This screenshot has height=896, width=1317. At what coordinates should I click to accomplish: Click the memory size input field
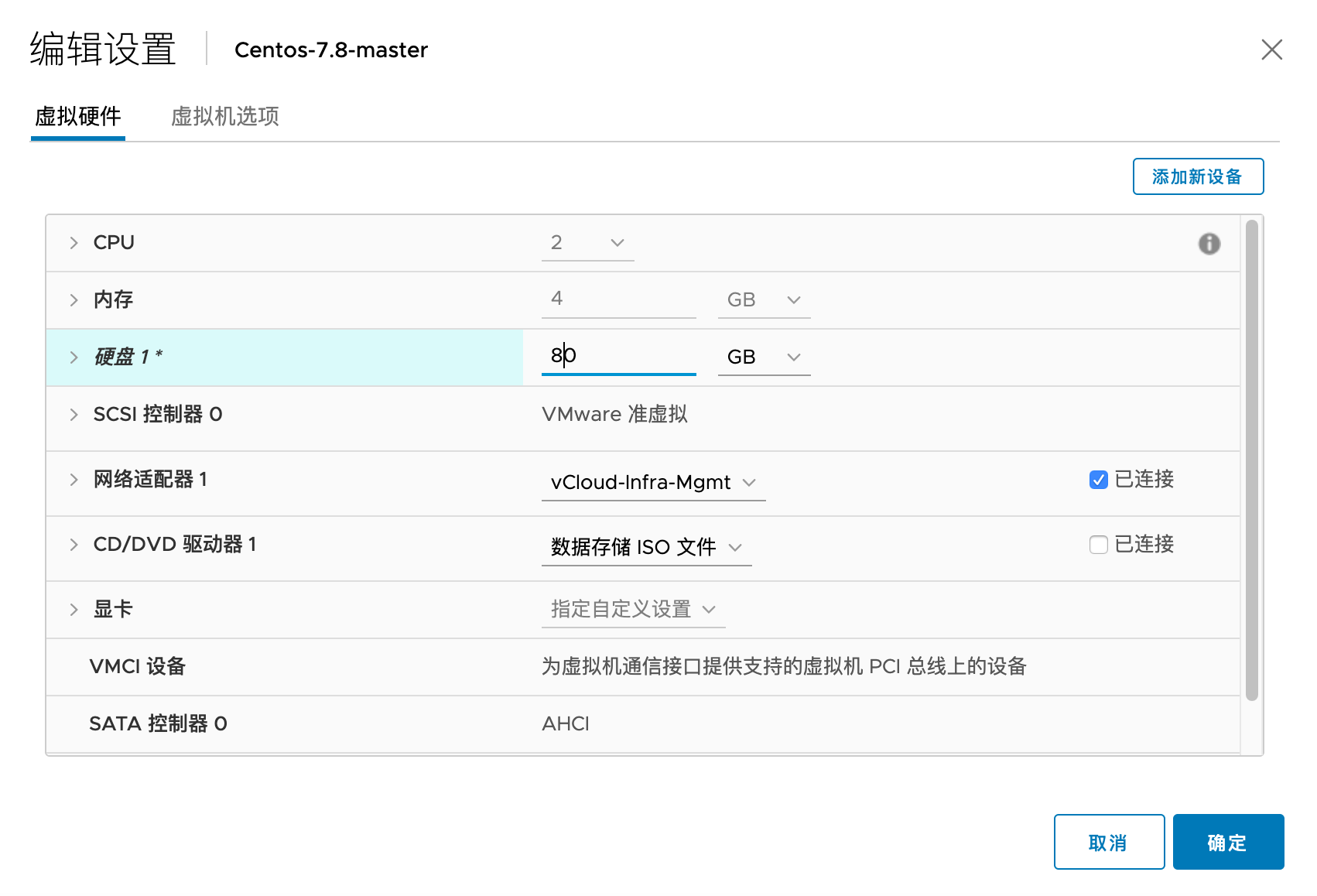619,299
